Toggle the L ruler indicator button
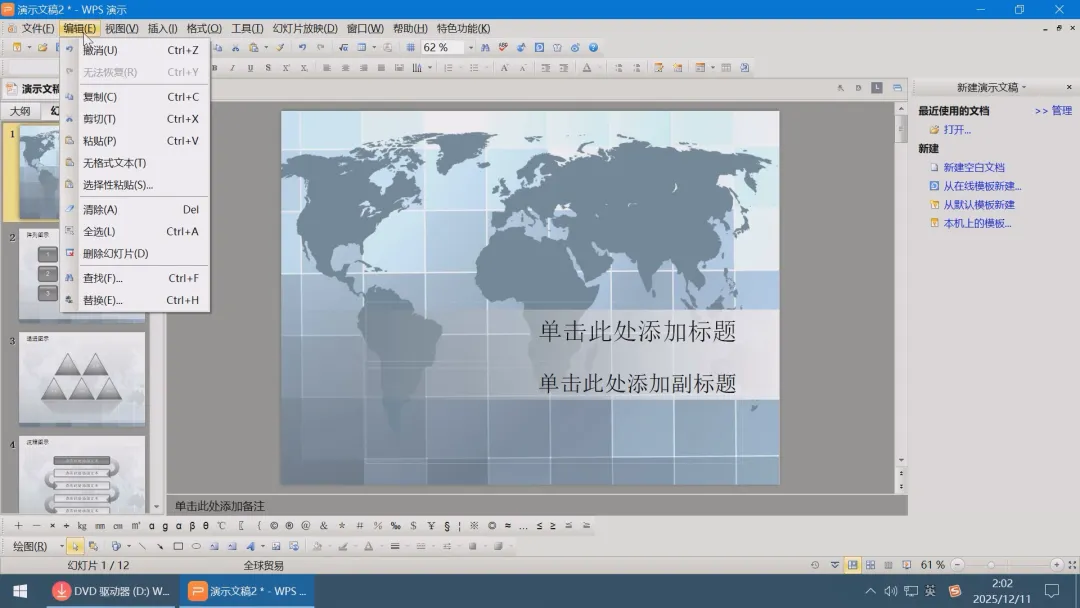 877,87
